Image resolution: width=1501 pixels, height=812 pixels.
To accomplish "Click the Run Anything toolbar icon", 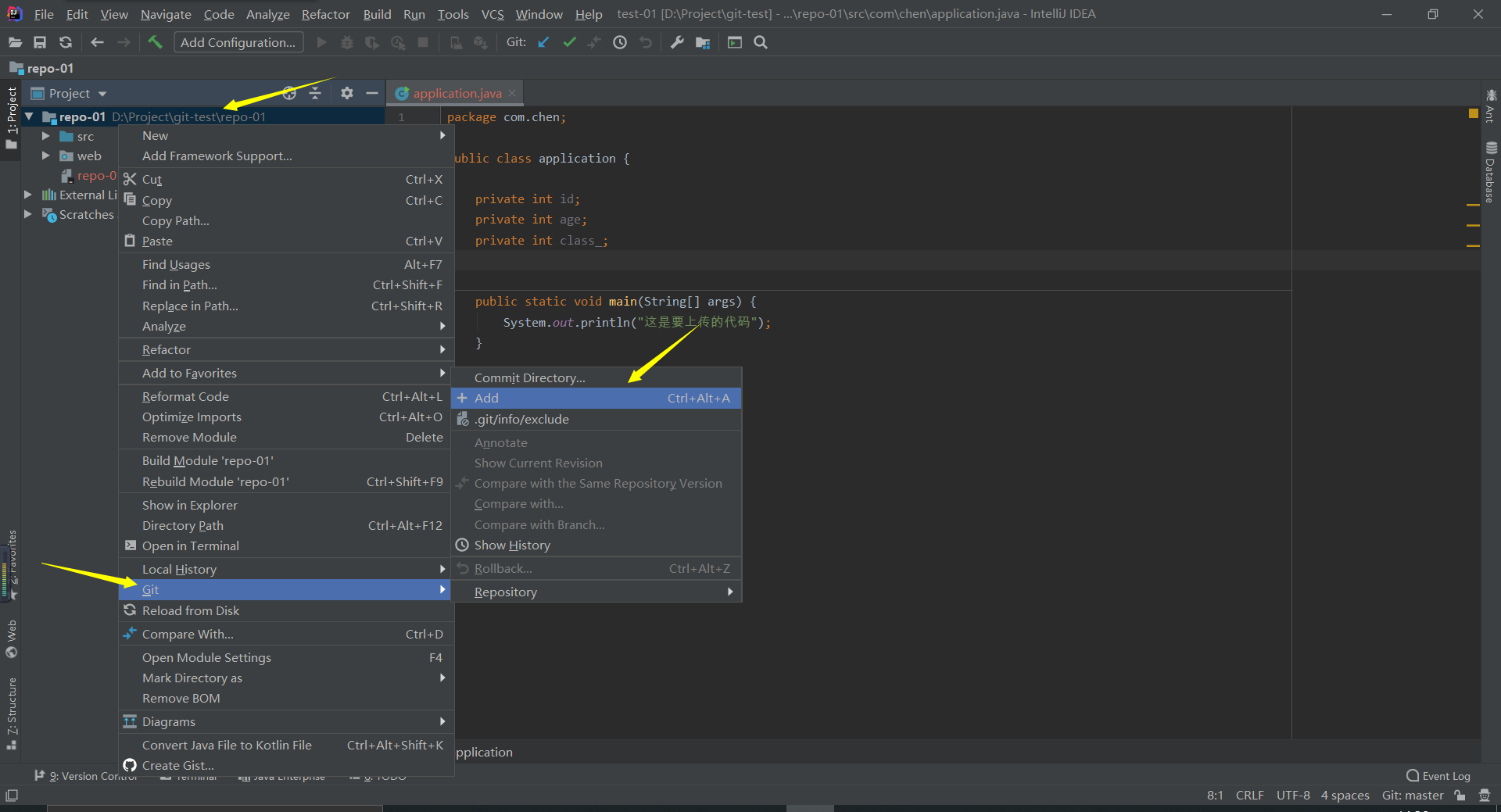I will pyautogui.click(x=735, y=42).
